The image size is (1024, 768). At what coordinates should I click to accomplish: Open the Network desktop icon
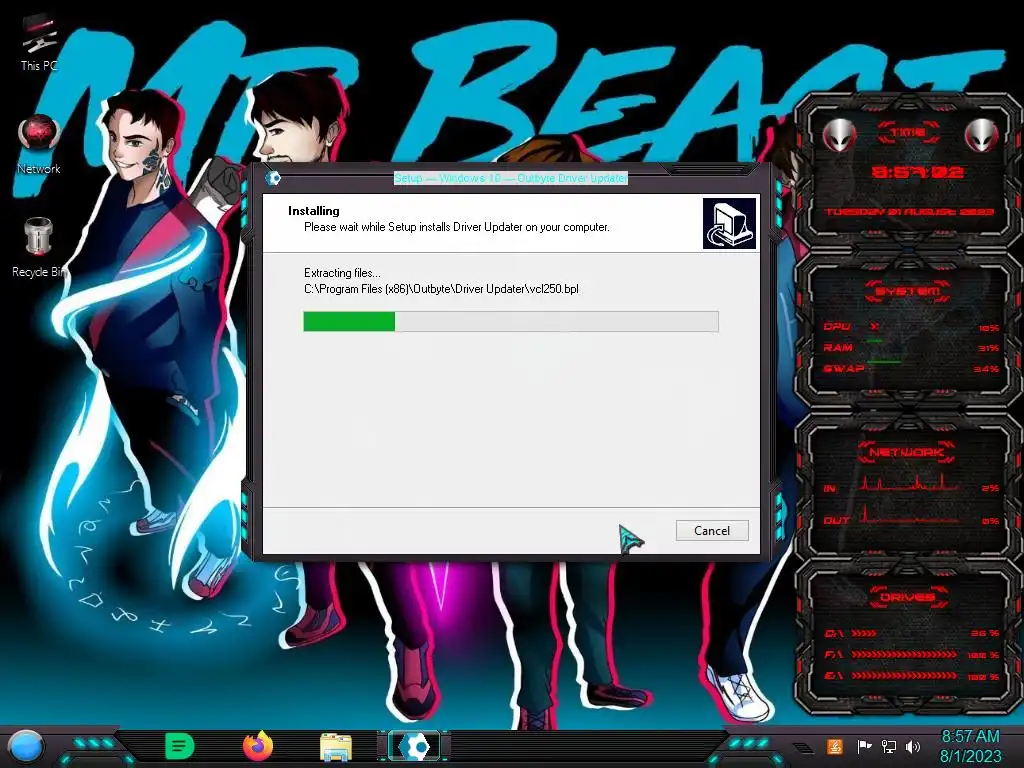coord(39,145)
